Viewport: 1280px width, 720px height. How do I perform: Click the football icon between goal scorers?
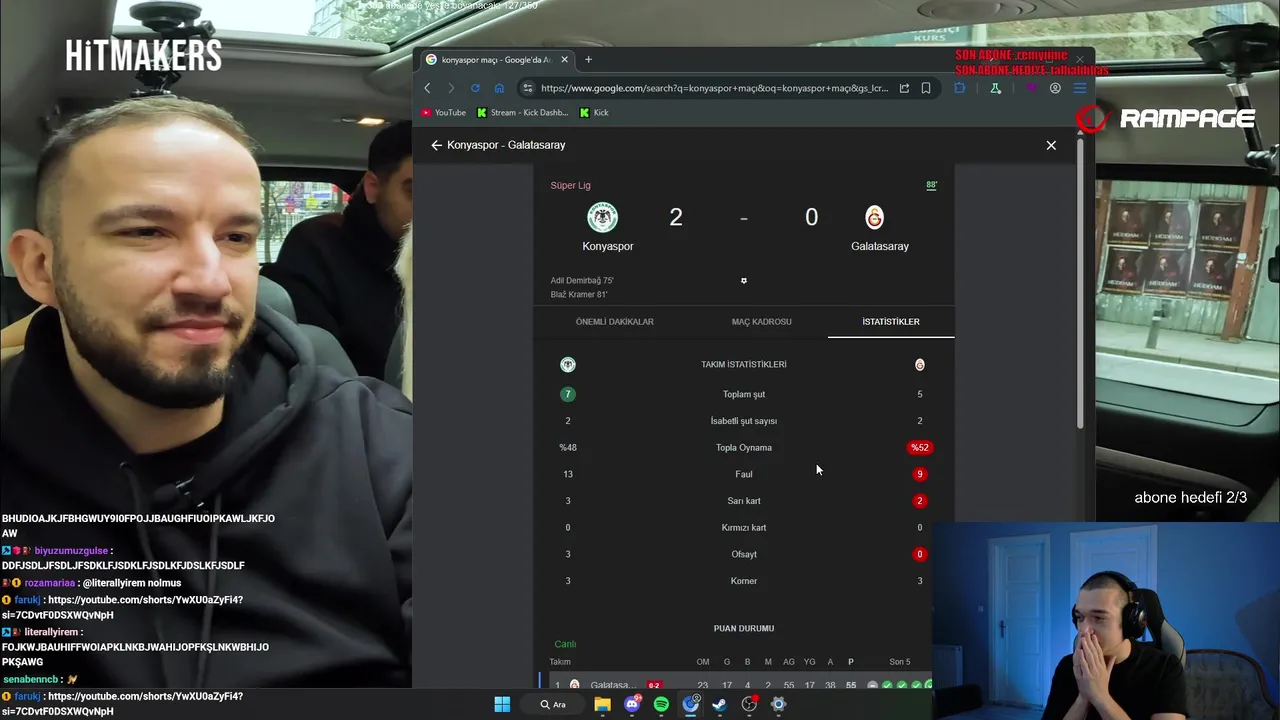click(x=744, y=281)
